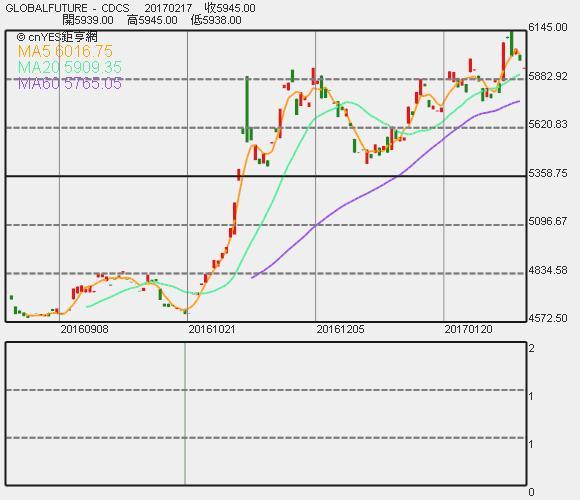Click the 5358.75 price axis label

pos(548,173)
